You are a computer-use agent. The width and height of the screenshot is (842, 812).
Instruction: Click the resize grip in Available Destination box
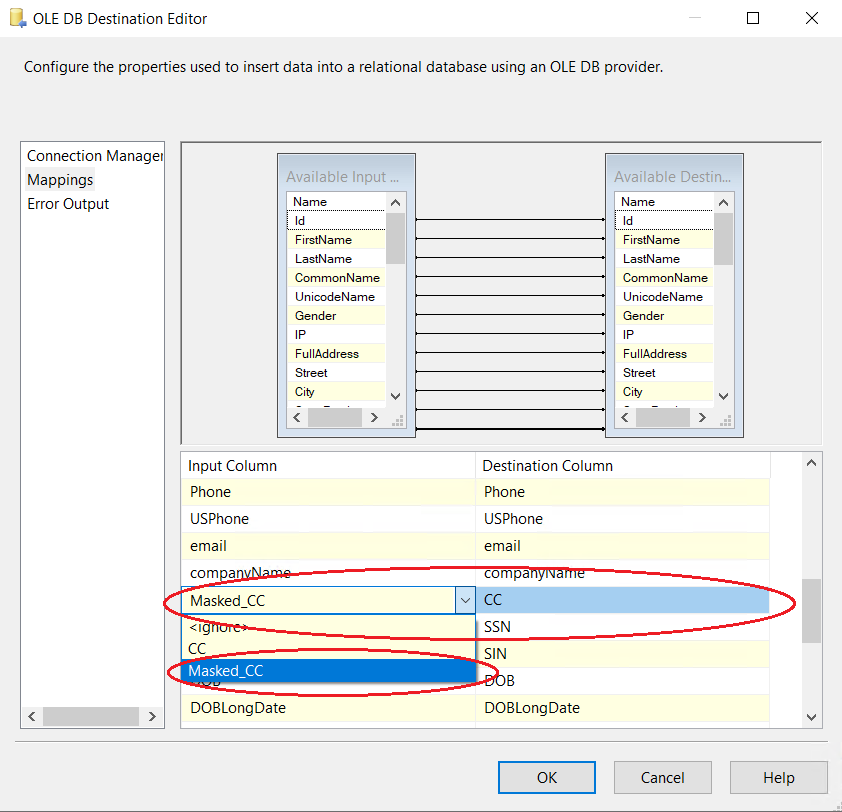(725, 421)
